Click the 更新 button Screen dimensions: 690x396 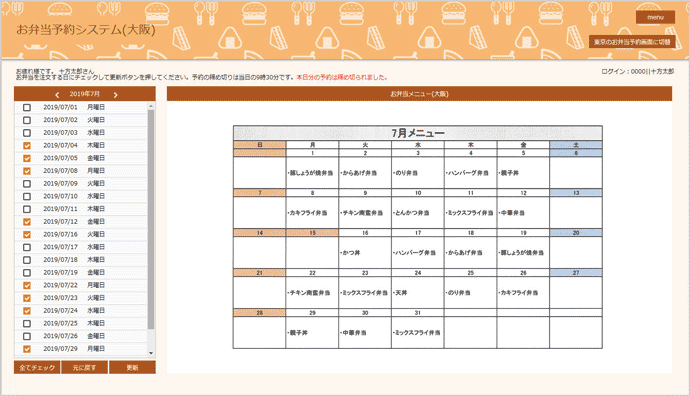132,367
